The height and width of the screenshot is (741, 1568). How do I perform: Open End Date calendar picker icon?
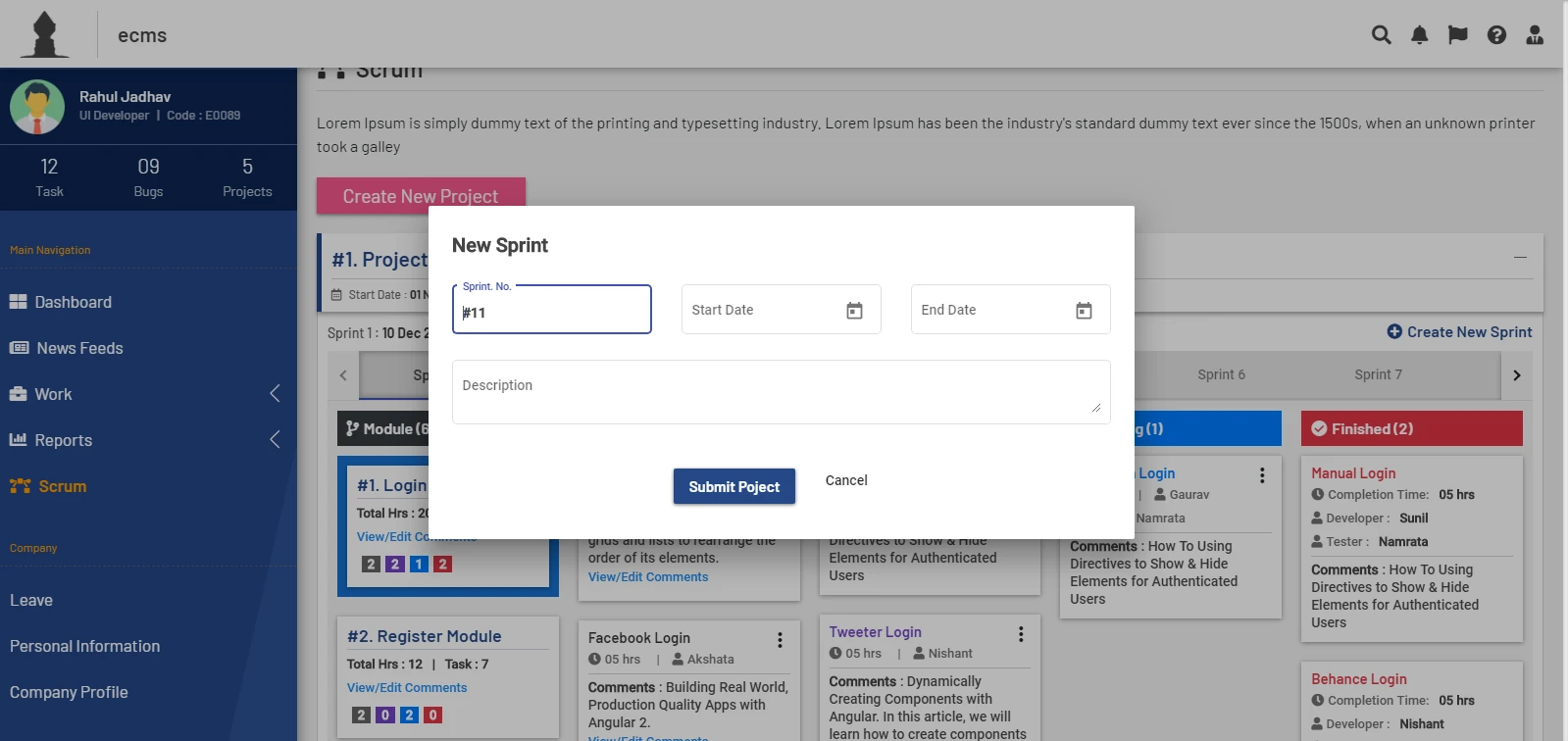coord(1084,310)
